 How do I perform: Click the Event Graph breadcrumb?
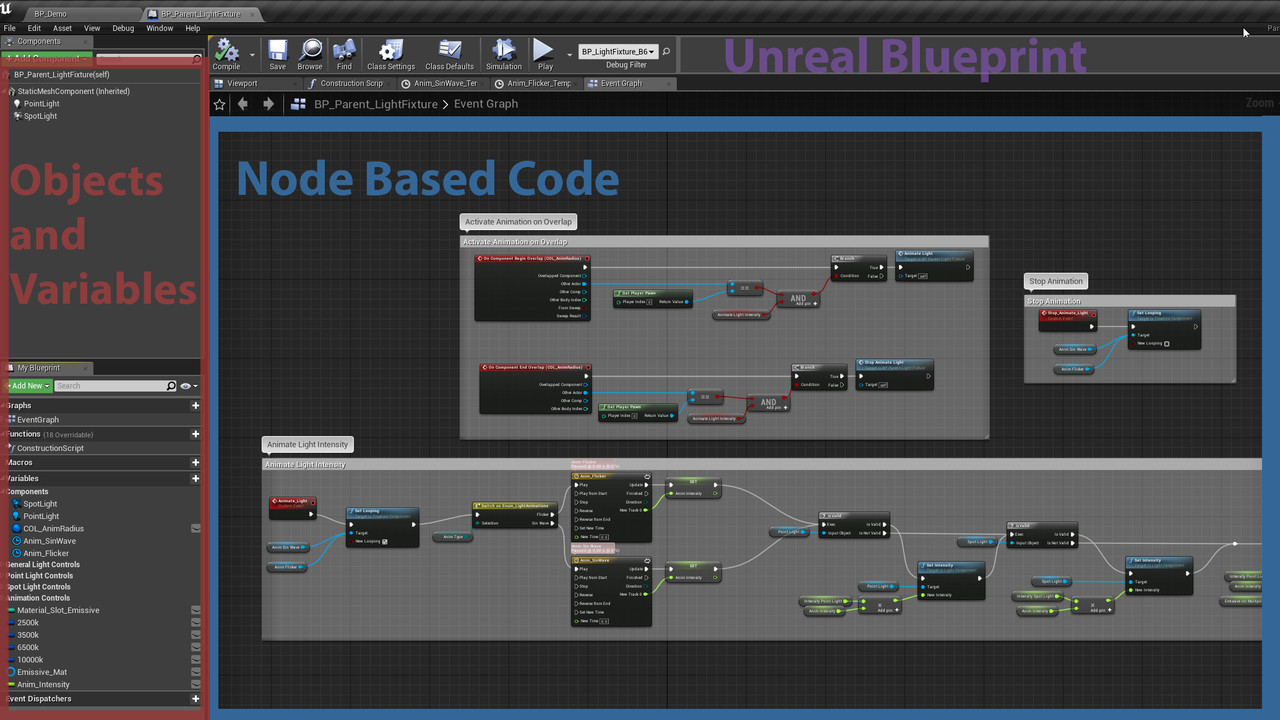coord(486,104)
